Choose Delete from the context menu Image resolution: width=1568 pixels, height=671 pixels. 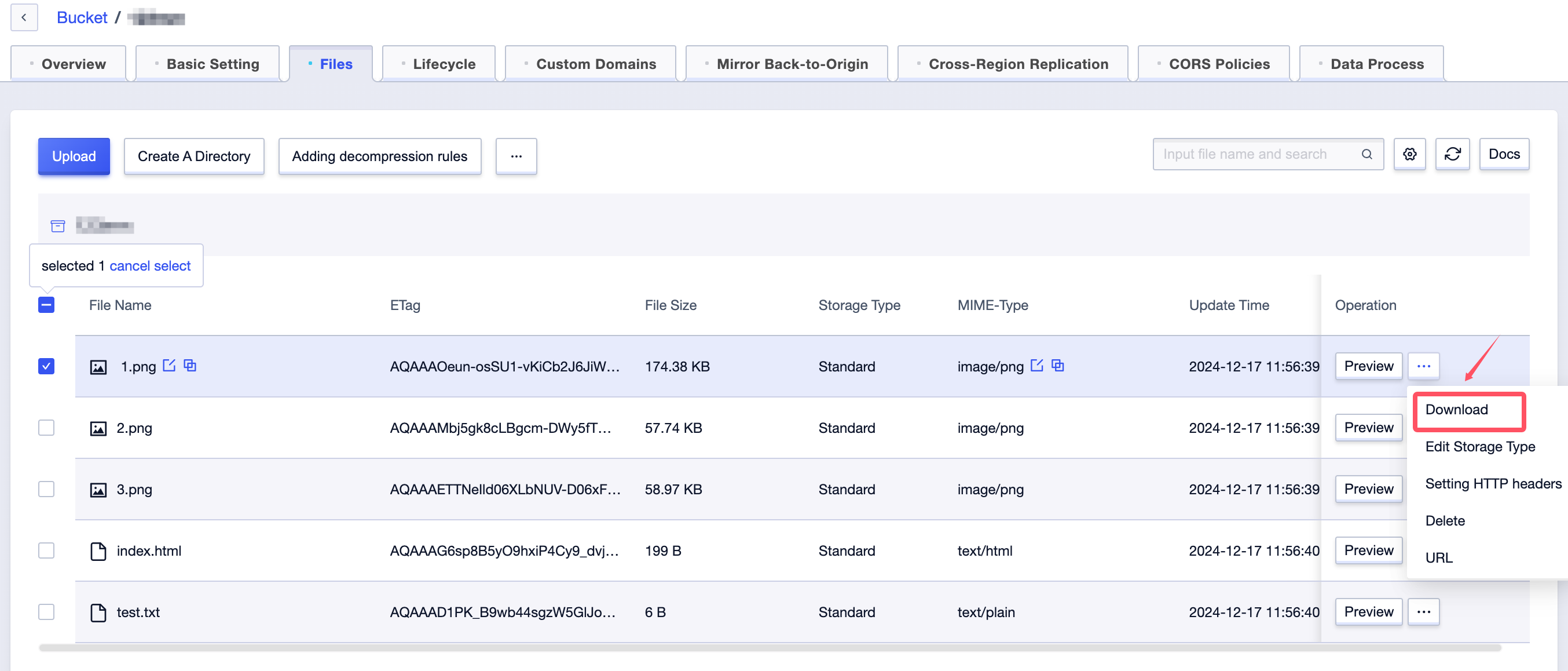click(x=1445, y=520)
